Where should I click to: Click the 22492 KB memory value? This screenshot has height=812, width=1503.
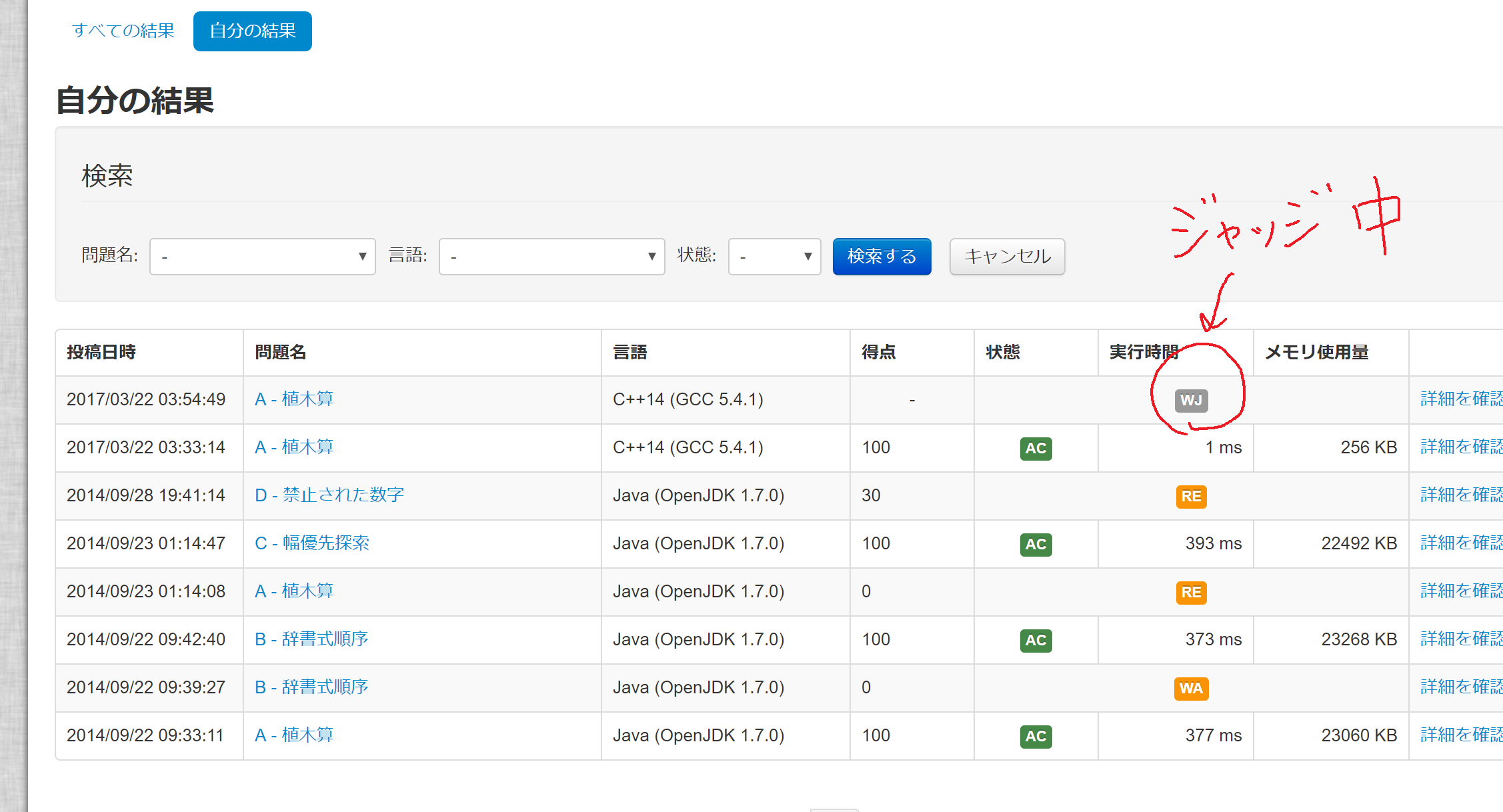click(1359, 543)
